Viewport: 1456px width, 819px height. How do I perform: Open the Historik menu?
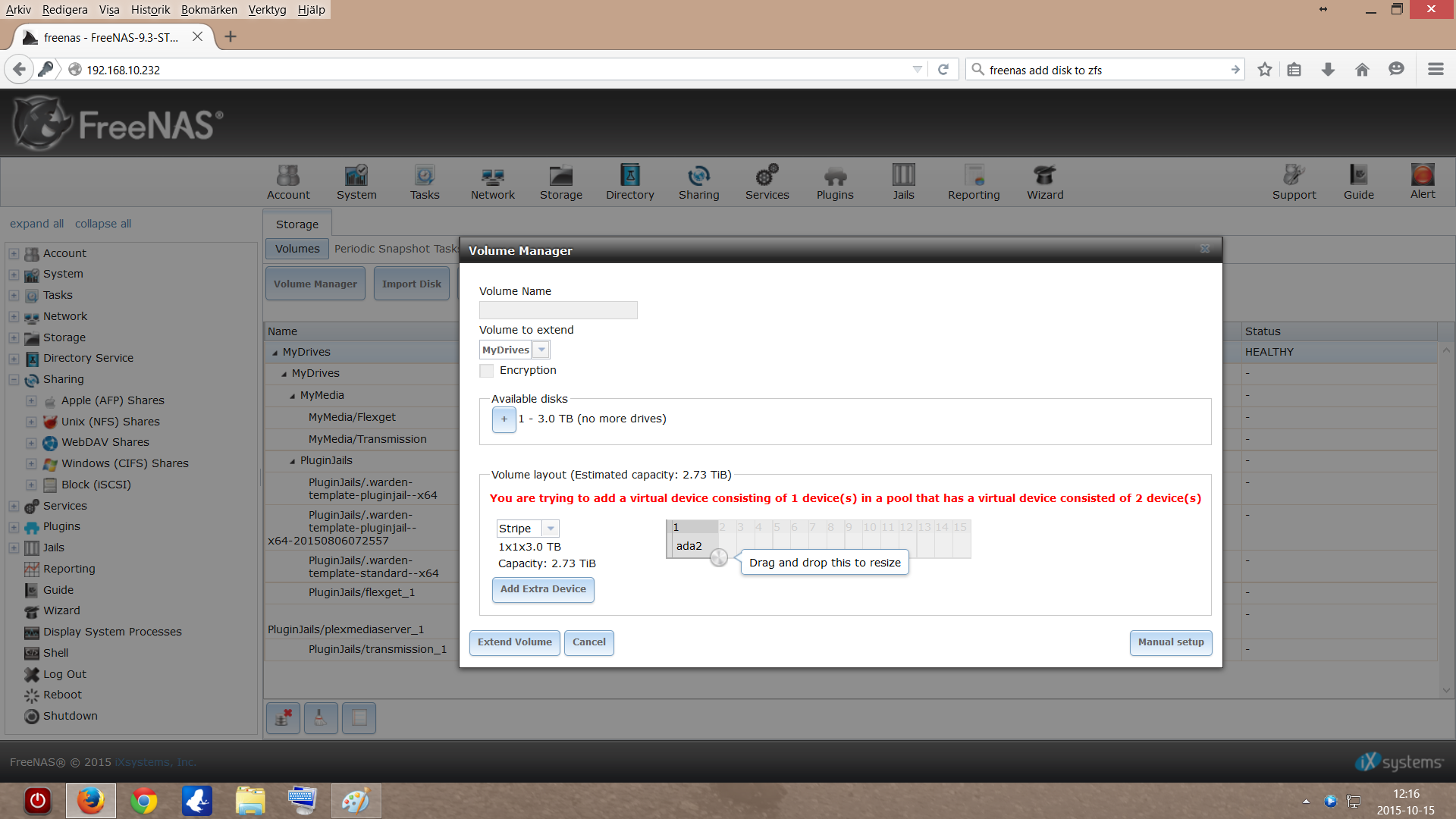coord(150,9)
